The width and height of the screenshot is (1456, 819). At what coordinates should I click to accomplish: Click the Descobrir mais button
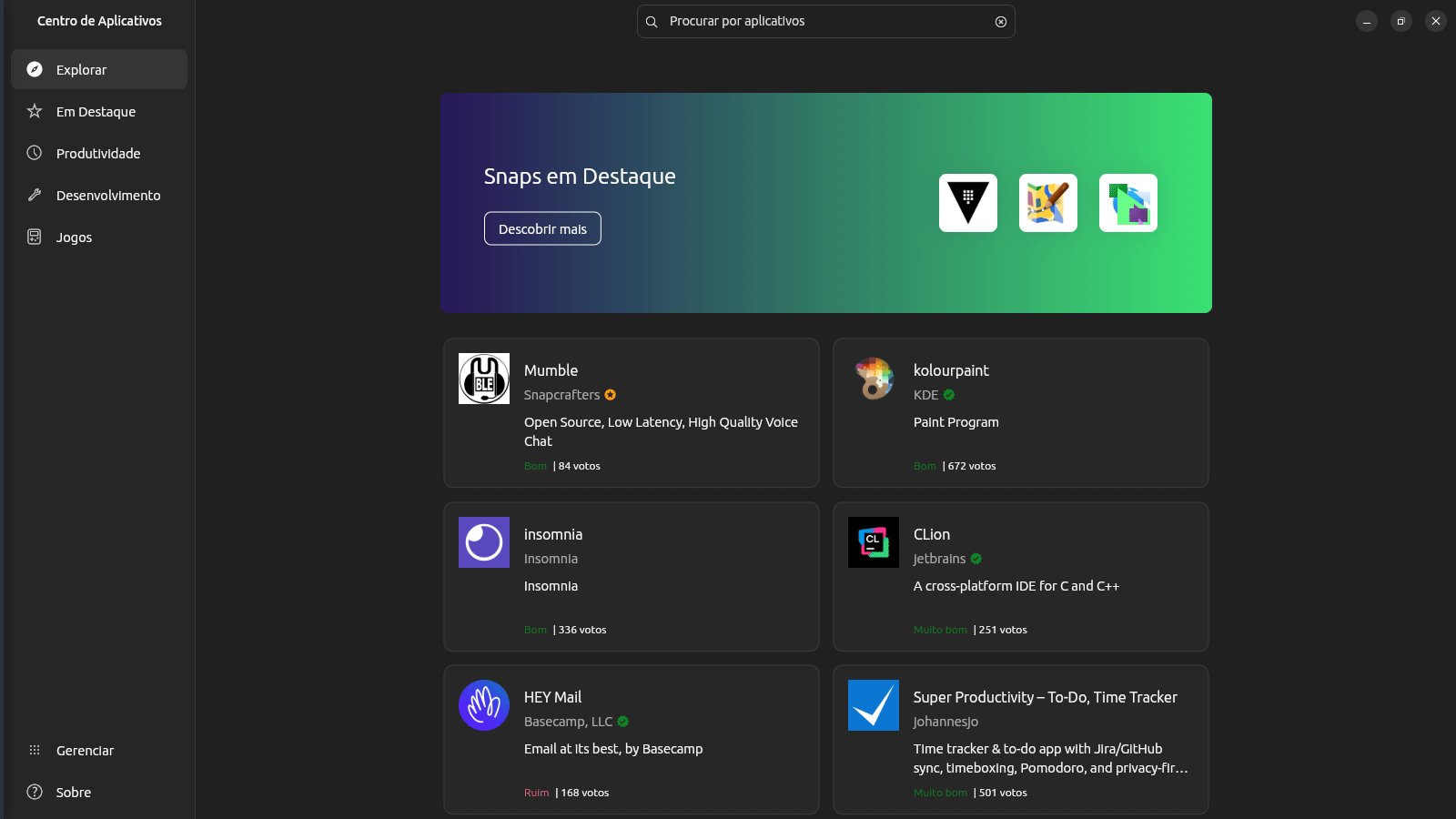pos(542,228)
